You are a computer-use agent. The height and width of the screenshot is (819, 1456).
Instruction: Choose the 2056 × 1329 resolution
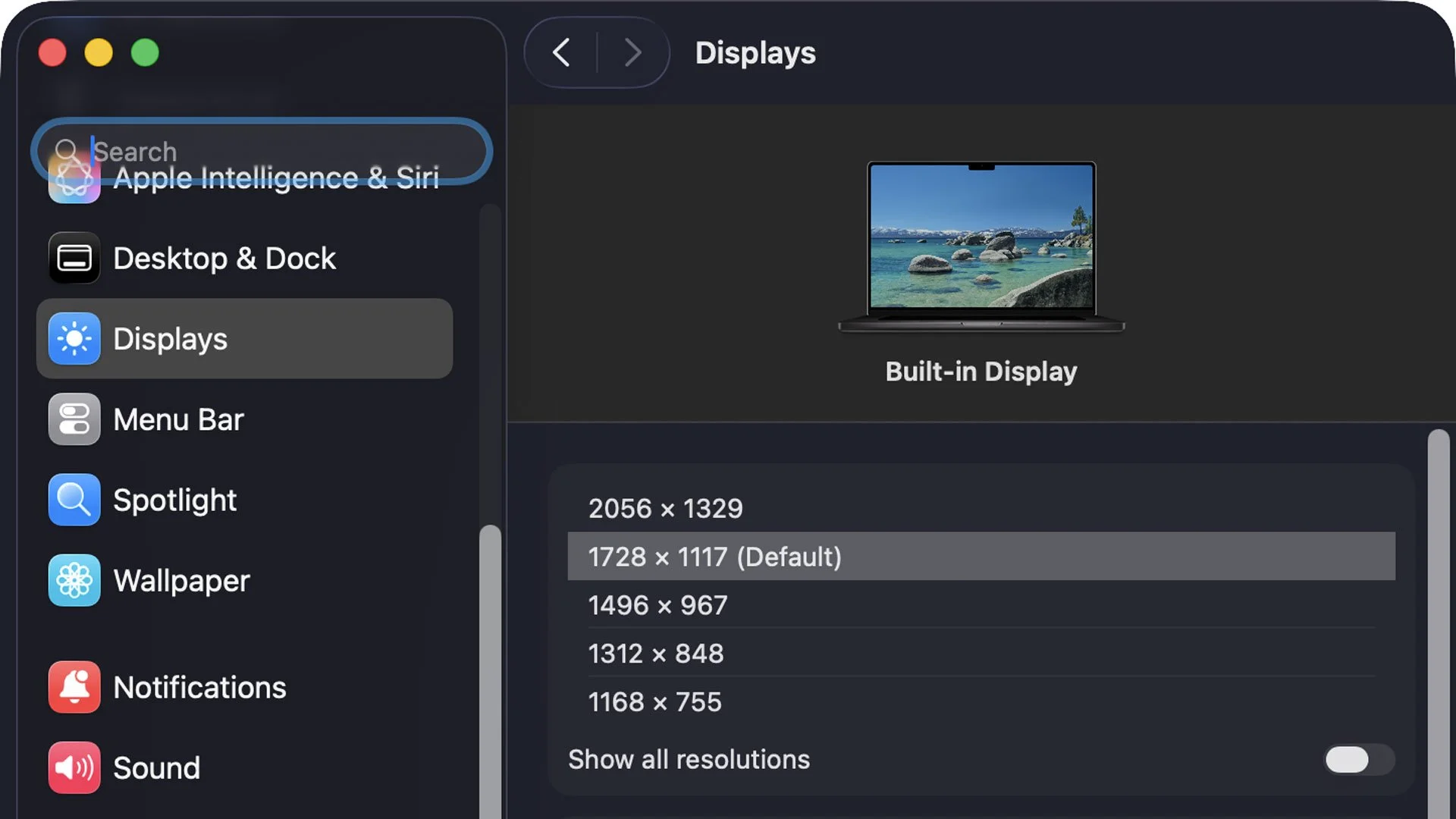click(981, 508)
